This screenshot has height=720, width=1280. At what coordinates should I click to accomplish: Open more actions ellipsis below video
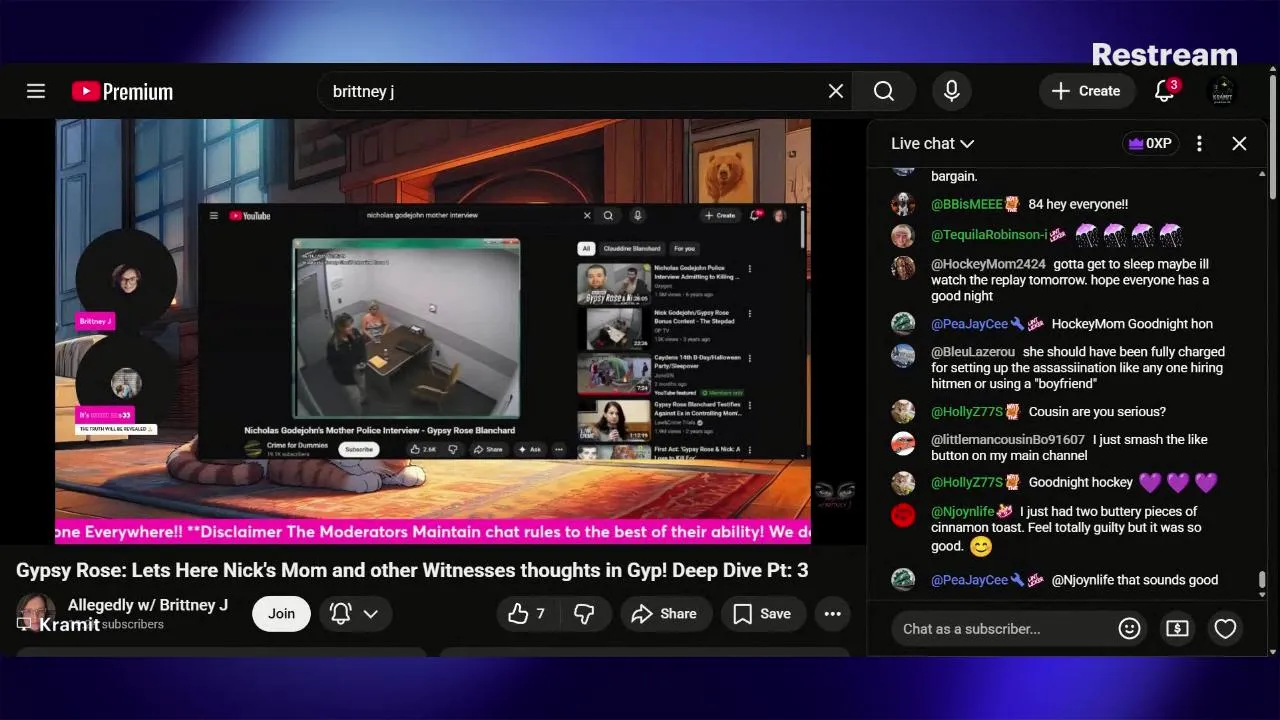point(832,614)
